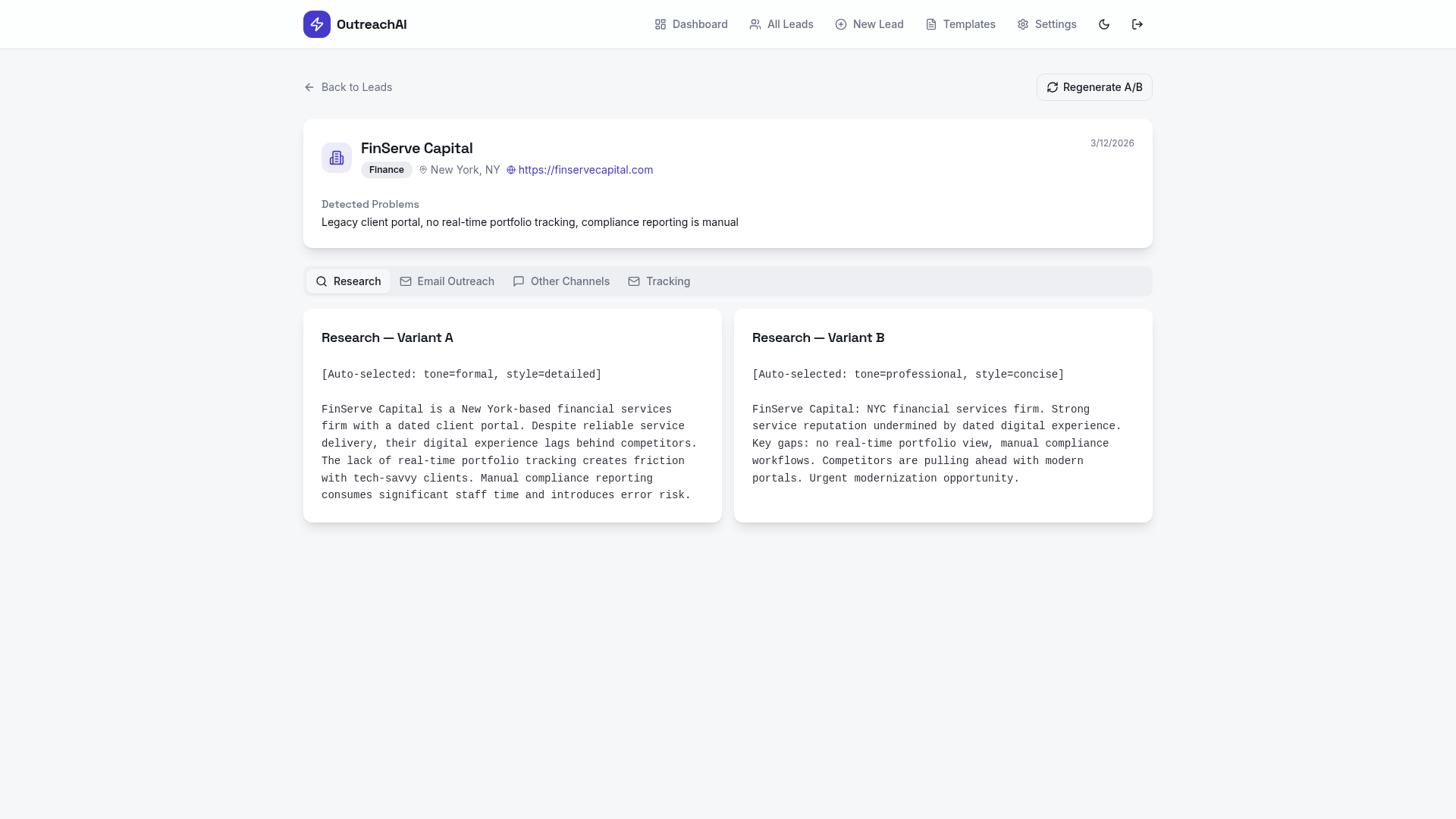The height and width of the screenshot is (819, 1456).
Task: Select the Research tab
Action: point(348,281)
